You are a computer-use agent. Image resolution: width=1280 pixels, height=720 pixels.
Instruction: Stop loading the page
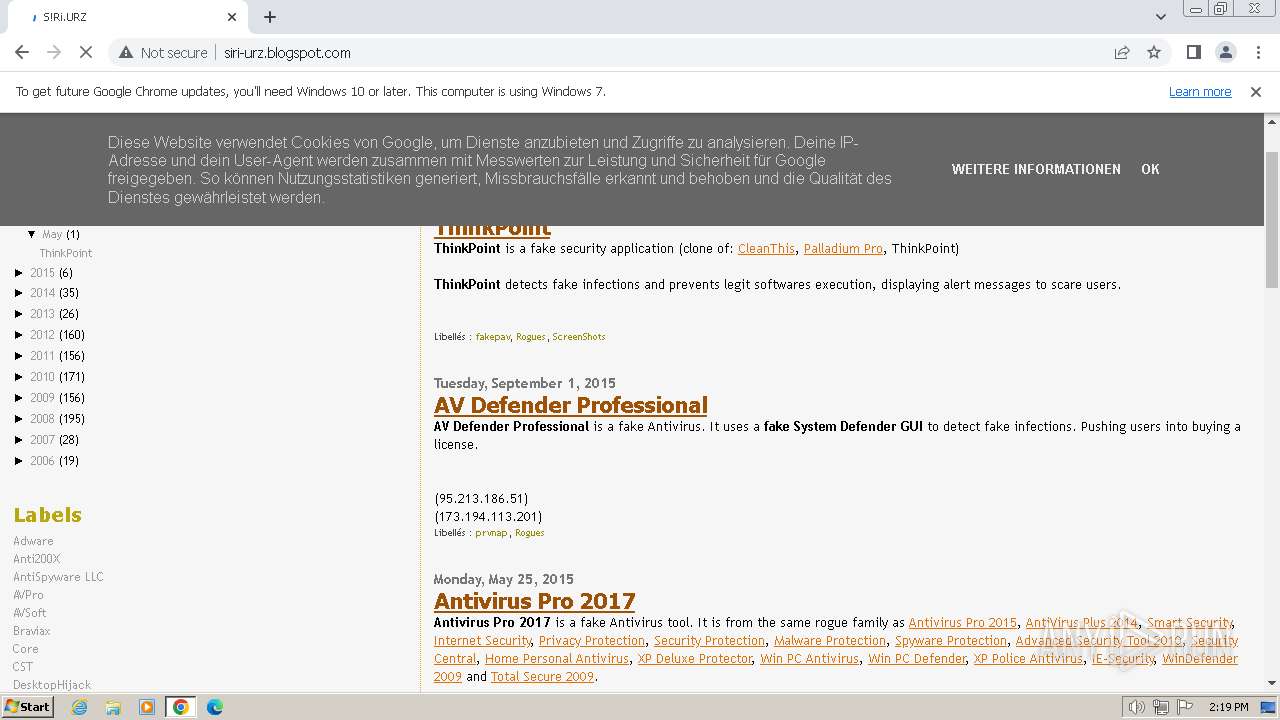[86, 53]
